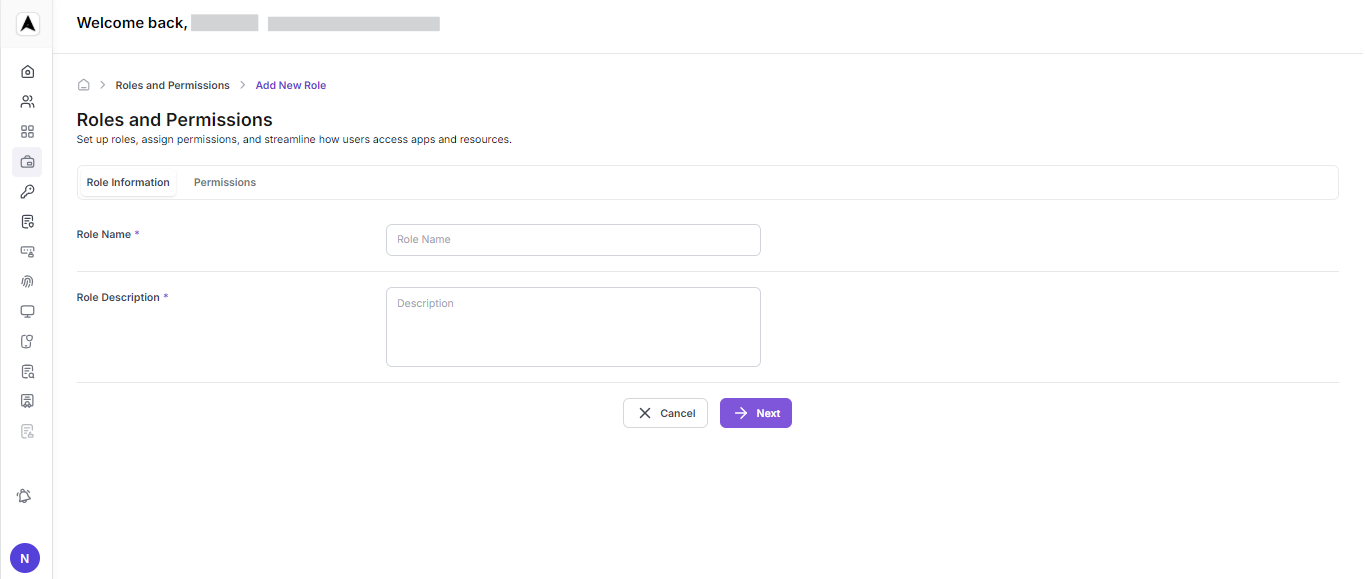
Task: Click the Cancel button
Action: 665,412
